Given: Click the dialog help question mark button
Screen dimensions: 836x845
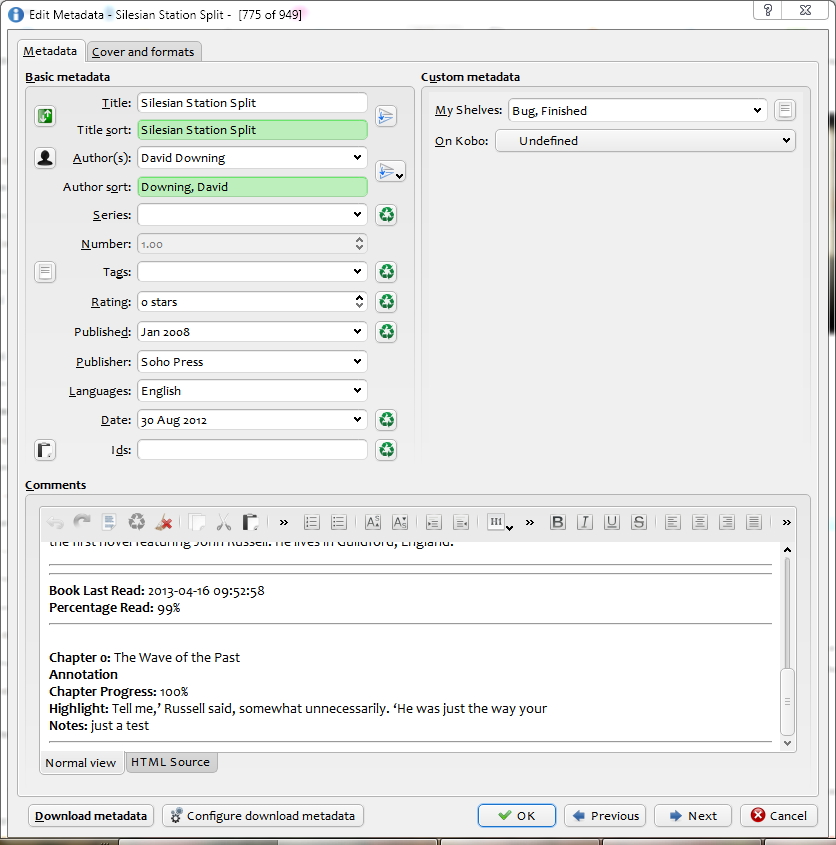Looking at the screenshot, I should 768,10.
